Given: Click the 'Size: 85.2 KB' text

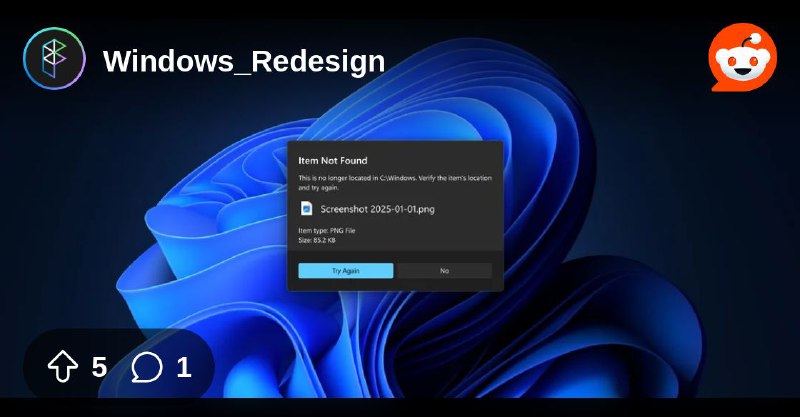Looking at the screenshot, I should pyautogui.click(x=317, y=240).
